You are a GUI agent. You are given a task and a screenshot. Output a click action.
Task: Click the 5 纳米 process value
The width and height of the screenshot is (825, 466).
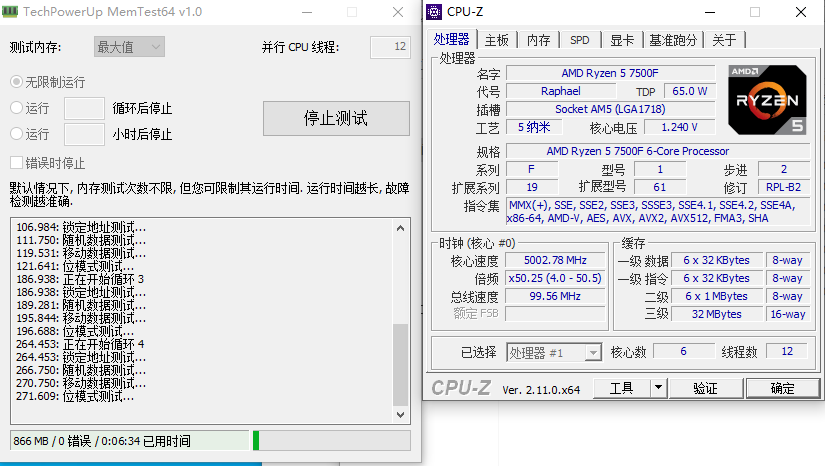534,127
